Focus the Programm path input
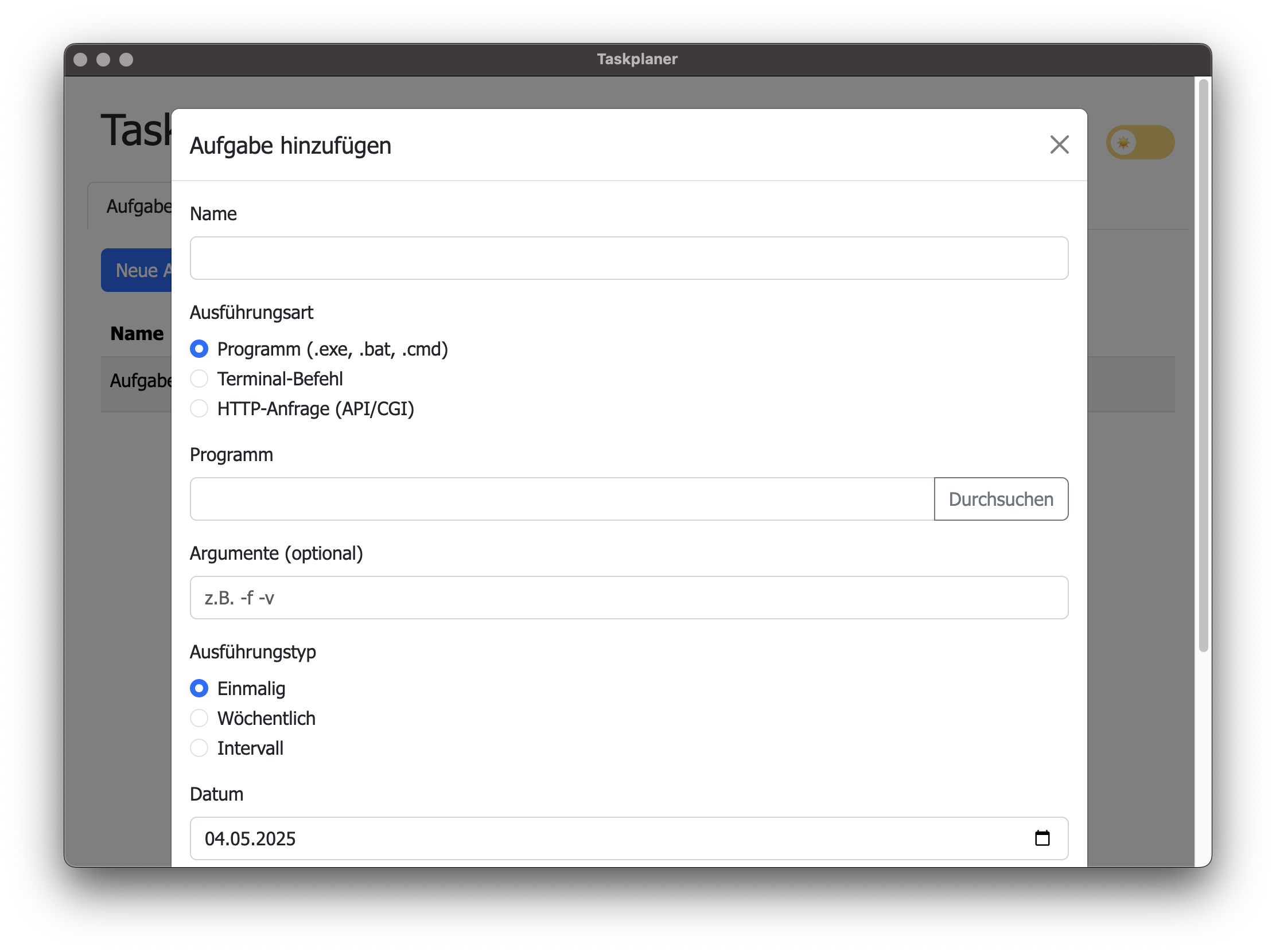 [x=562, y=499]
